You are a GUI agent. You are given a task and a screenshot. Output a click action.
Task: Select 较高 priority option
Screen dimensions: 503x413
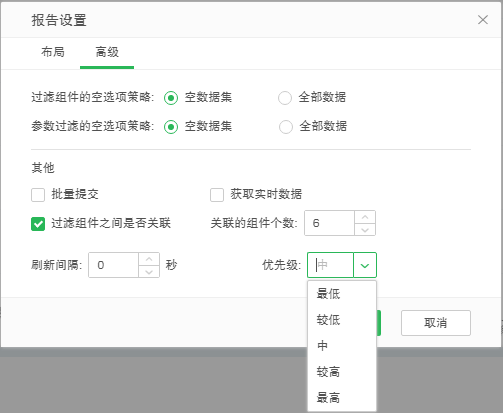point(342,372)
